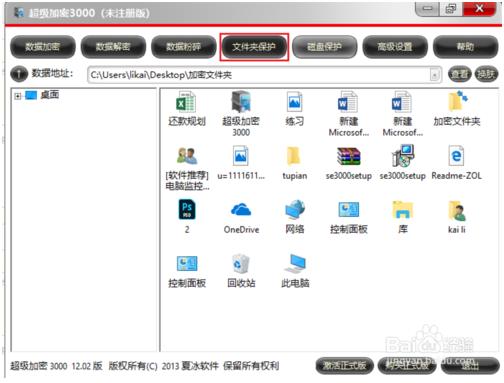Screen dimensions: 504x383
Task: Select the 加密文件夹 folder icon
Action: [x=457, y=101]
